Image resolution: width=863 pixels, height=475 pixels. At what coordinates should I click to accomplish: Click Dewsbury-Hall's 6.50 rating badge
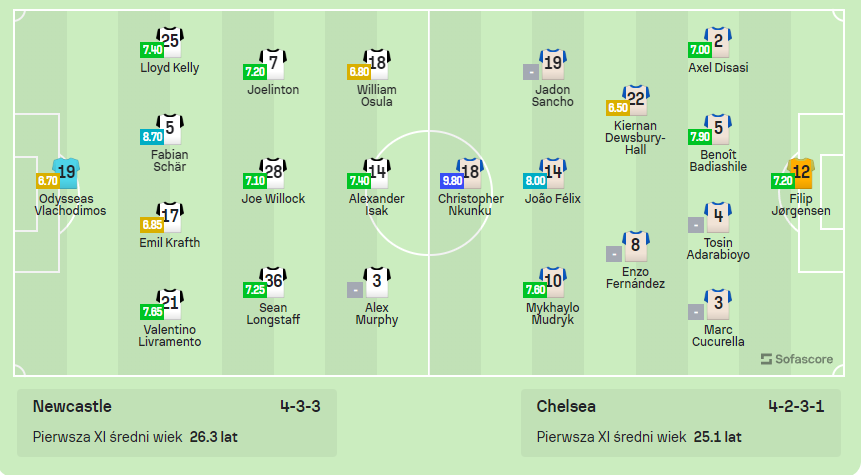(617, 108)
